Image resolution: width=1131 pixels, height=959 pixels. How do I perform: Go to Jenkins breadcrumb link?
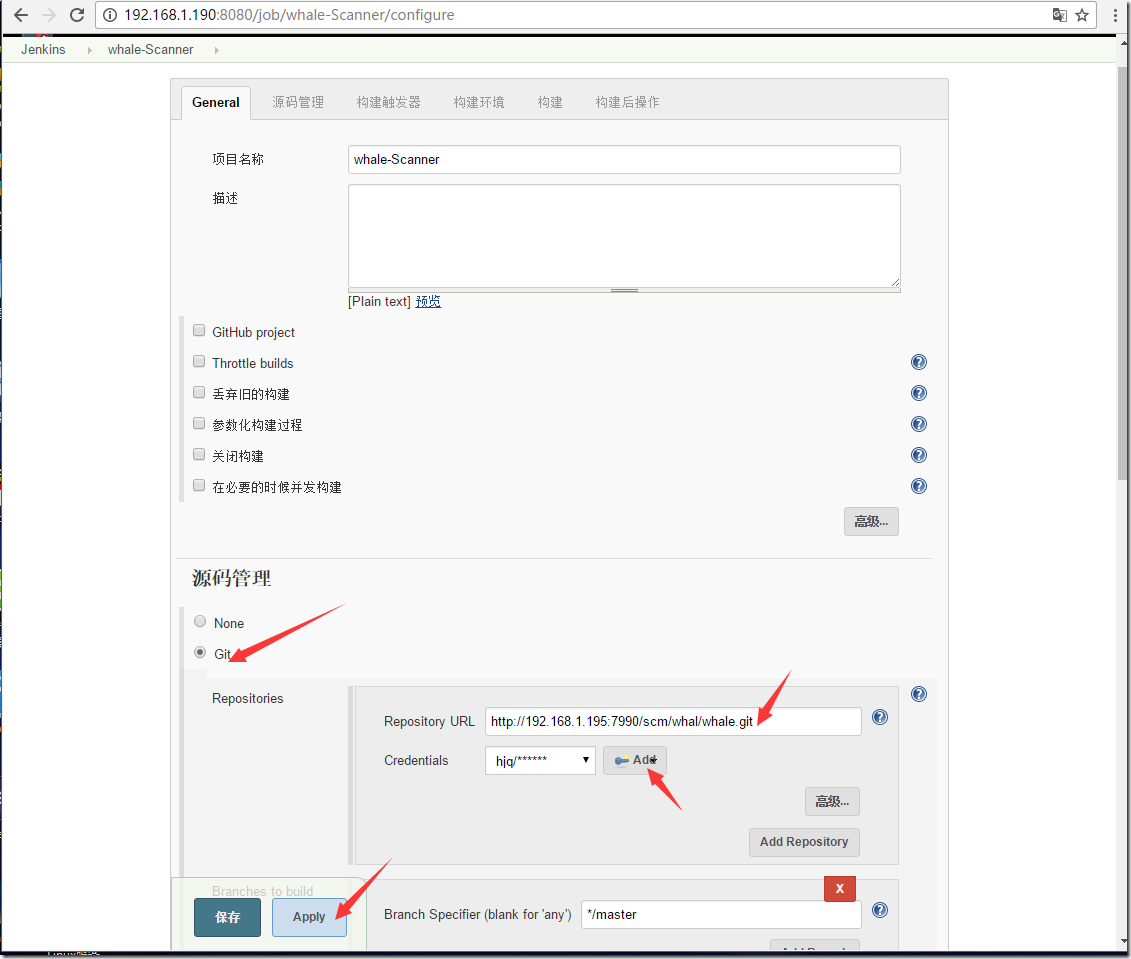(43, 50)
